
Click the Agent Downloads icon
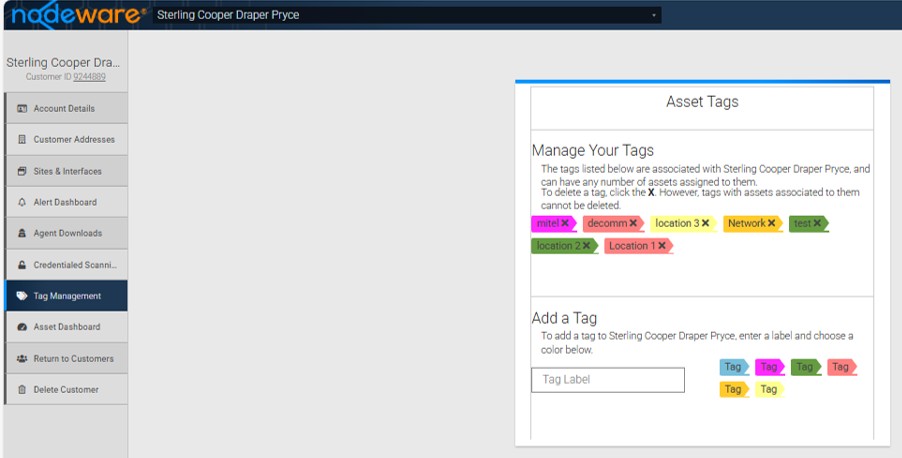(x=22, y=233)
